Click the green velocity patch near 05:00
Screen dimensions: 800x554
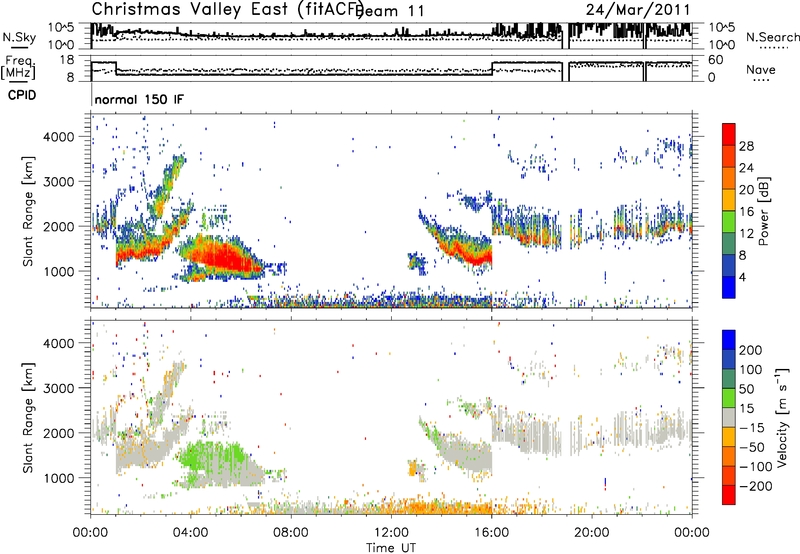click(x=212, y=457)
